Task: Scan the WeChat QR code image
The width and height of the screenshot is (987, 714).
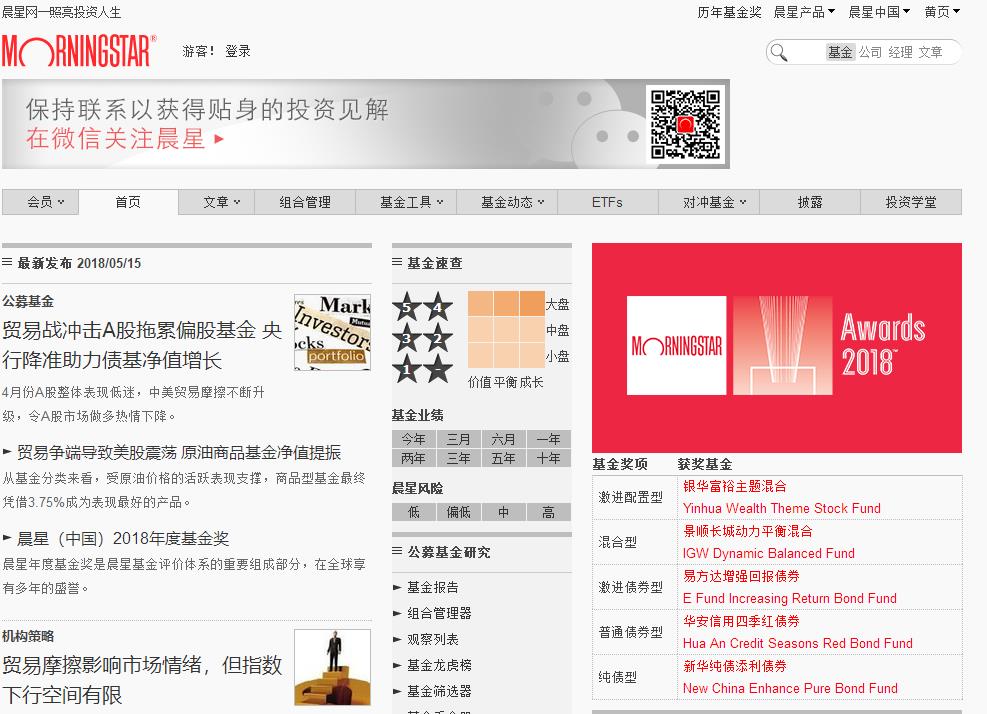Action: coord(686,122)
